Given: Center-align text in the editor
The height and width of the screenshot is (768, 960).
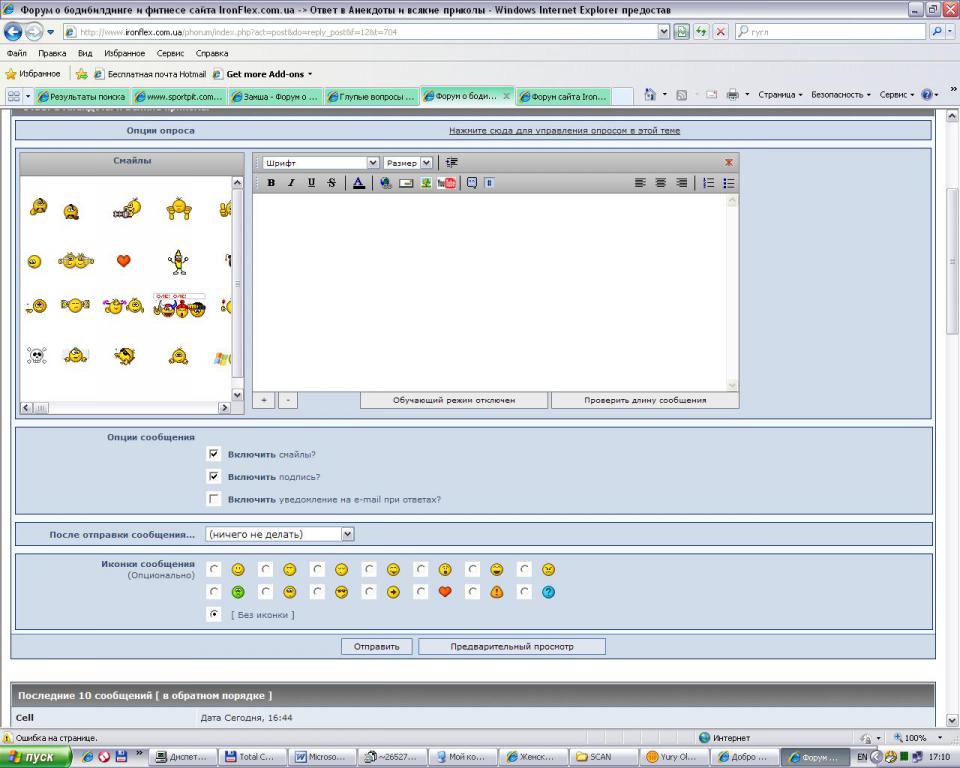Looking at the screenshot, I should (x=660, y=183).
